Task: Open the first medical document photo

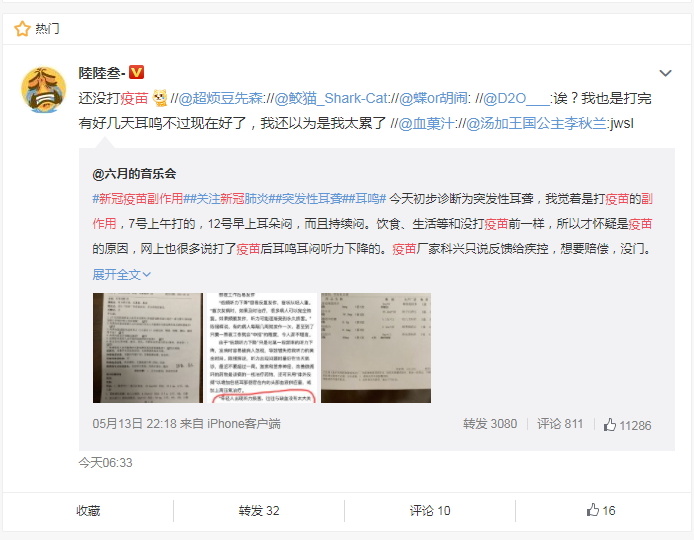Action: tap(148, 347)
